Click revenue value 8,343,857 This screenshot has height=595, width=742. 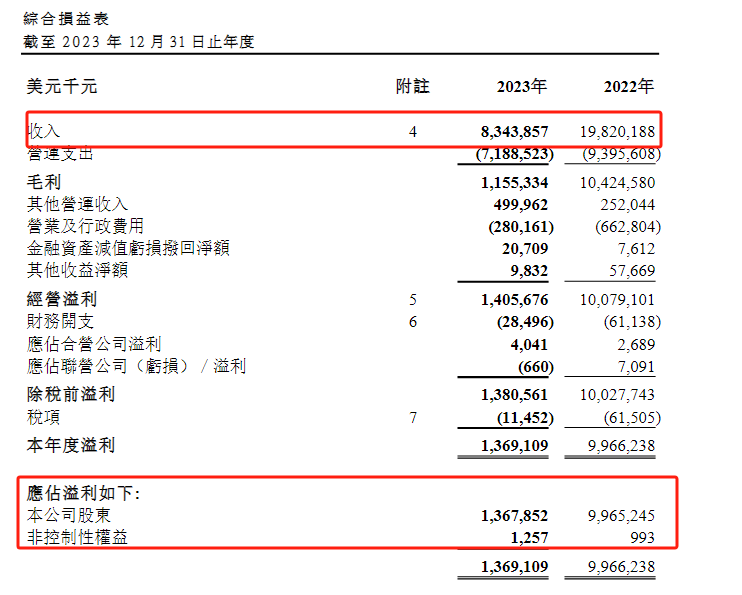click(x=514, y=132)
